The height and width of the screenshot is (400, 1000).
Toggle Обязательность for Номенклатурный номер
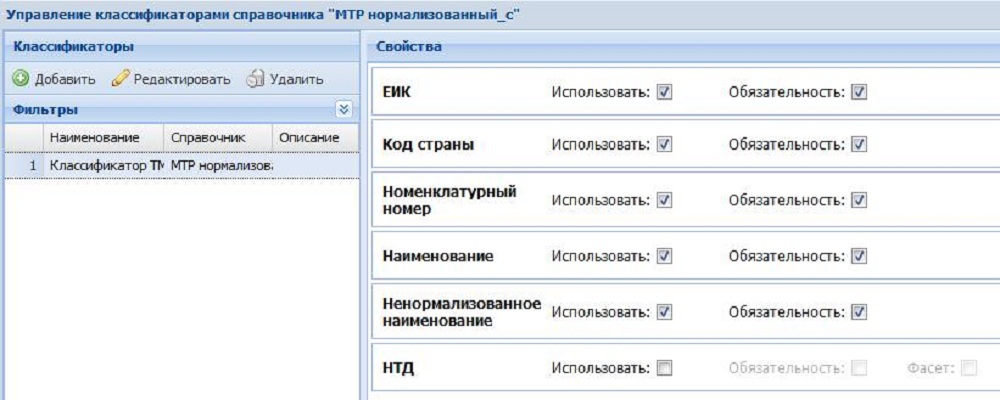[859, 200]
